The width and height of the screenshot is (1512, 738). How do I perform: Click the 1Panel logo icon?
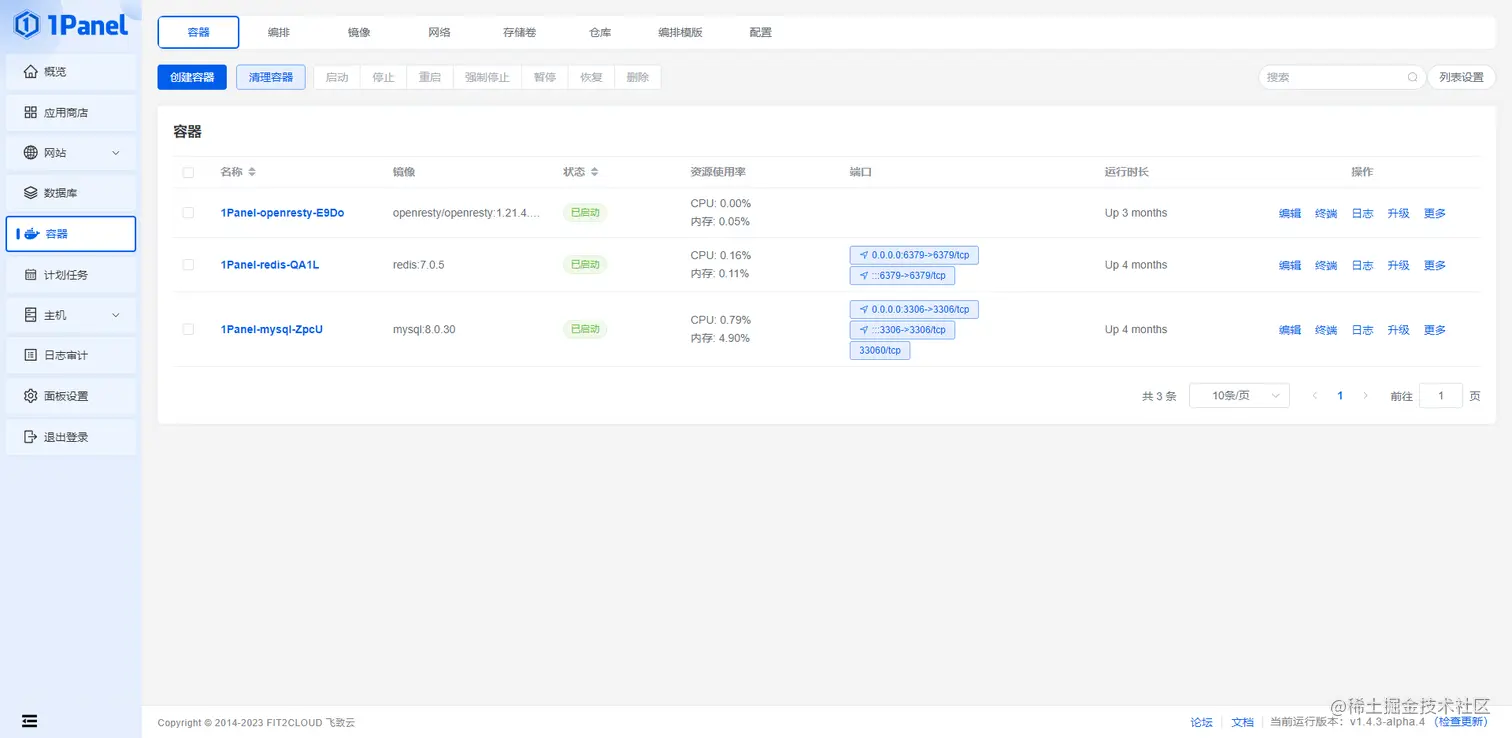pyautogui.click(x=27, y=25)
